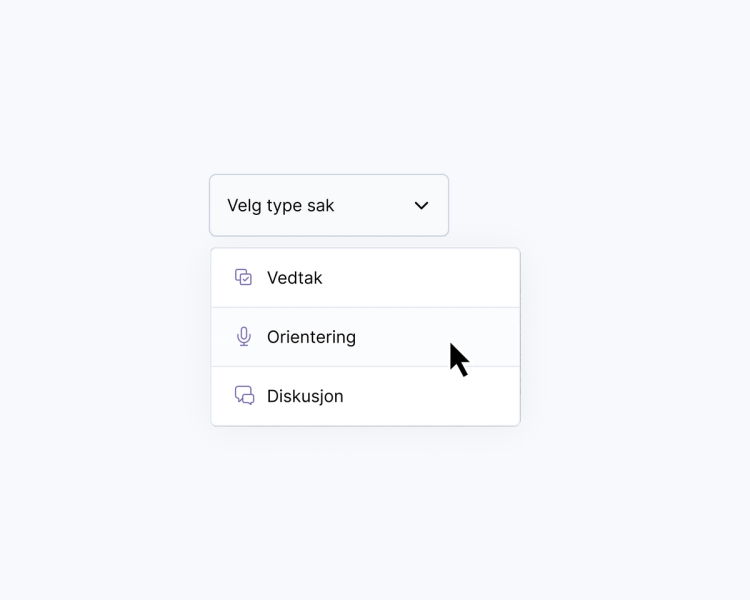Viewport: 750px width, 600px height.
Task: Click the "Velg type sak" placeholder text
Action: tap(281, 206)
